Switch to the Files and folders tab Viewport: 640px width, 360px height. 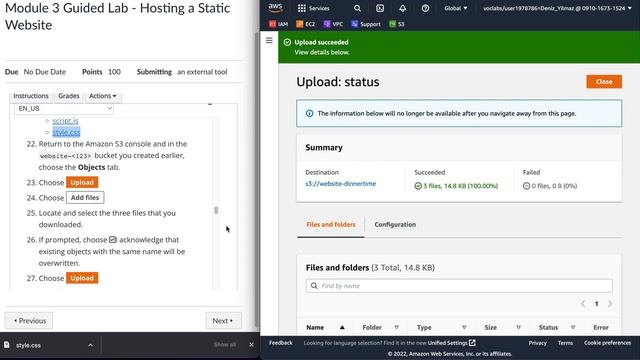[331, 224]
